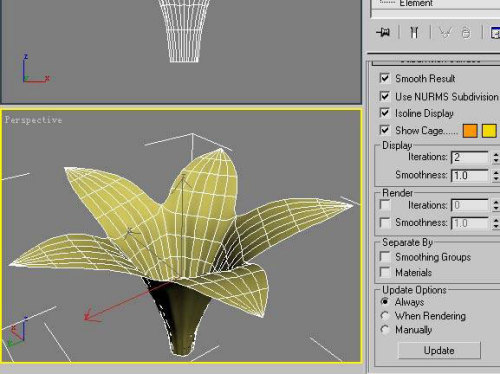Image resolution: width=500 pixels, height=374 pixels.
Task: Toggle Use NURMS Subdivision checkbox
Action: click(x=385, y=96)
